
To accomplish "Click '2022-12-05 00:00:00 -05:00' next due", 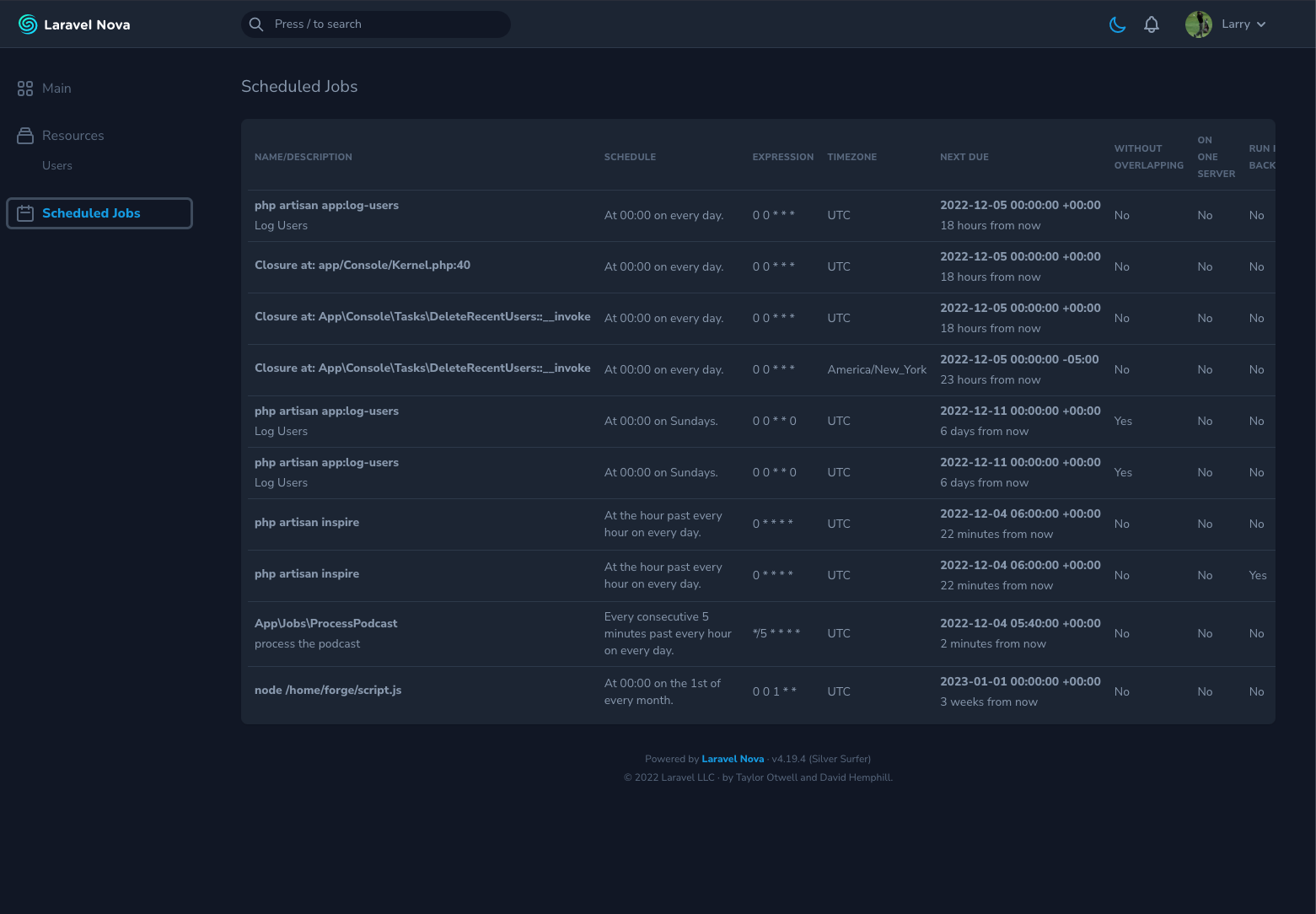I will click(x=1019, y=360).
